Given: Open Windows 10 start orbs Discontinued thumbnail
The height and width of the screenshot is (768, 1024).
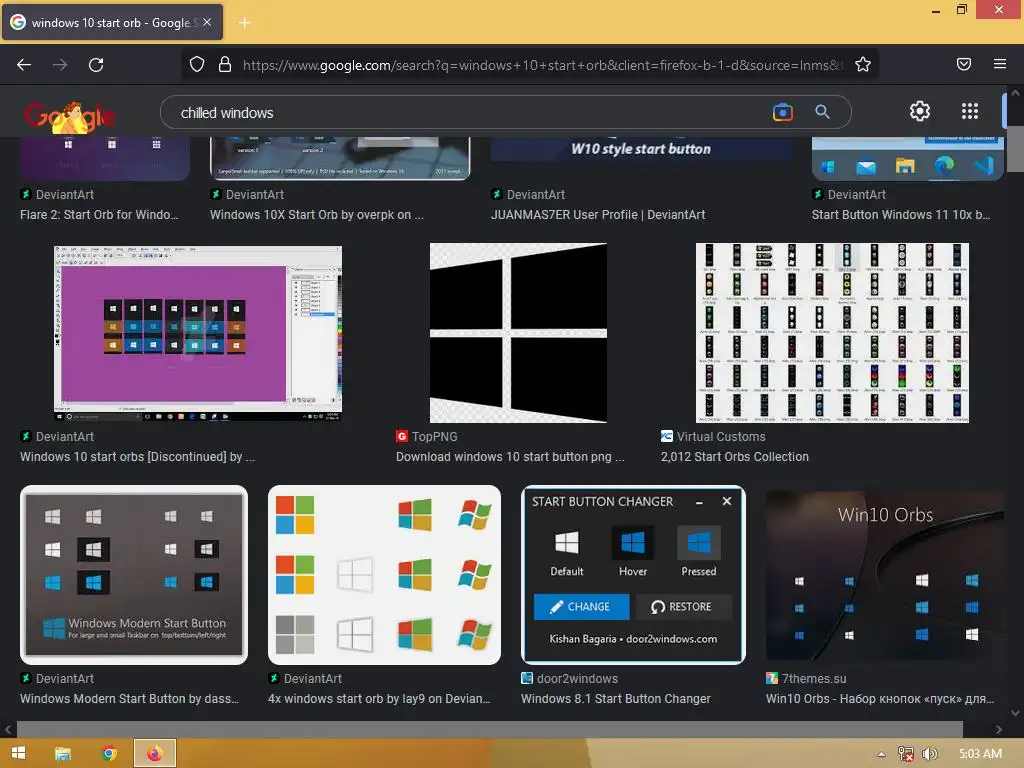Looking at the screenshot, I should click(x=198, y=334).
